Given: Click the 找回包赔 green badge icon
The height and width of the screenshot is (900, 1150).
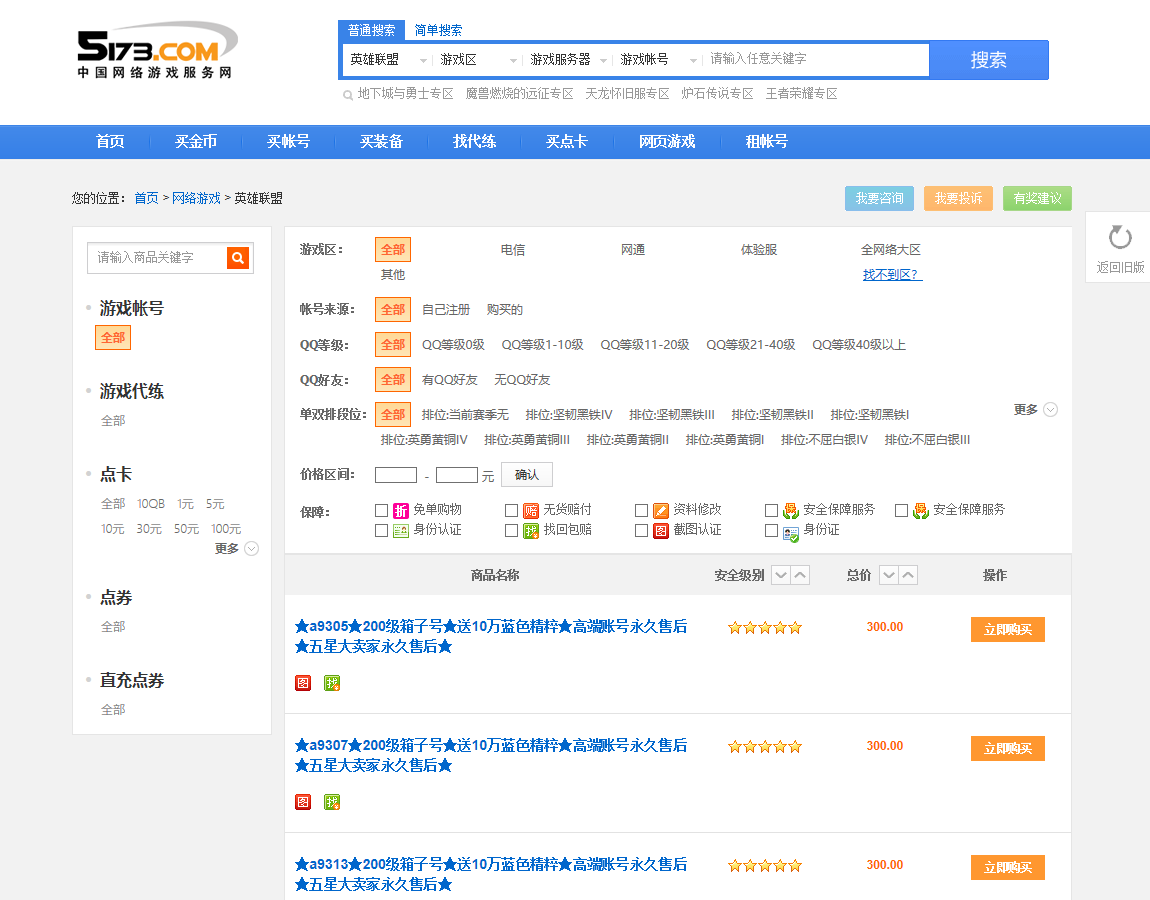Looking at the screenshot, I should coord(531,530).
